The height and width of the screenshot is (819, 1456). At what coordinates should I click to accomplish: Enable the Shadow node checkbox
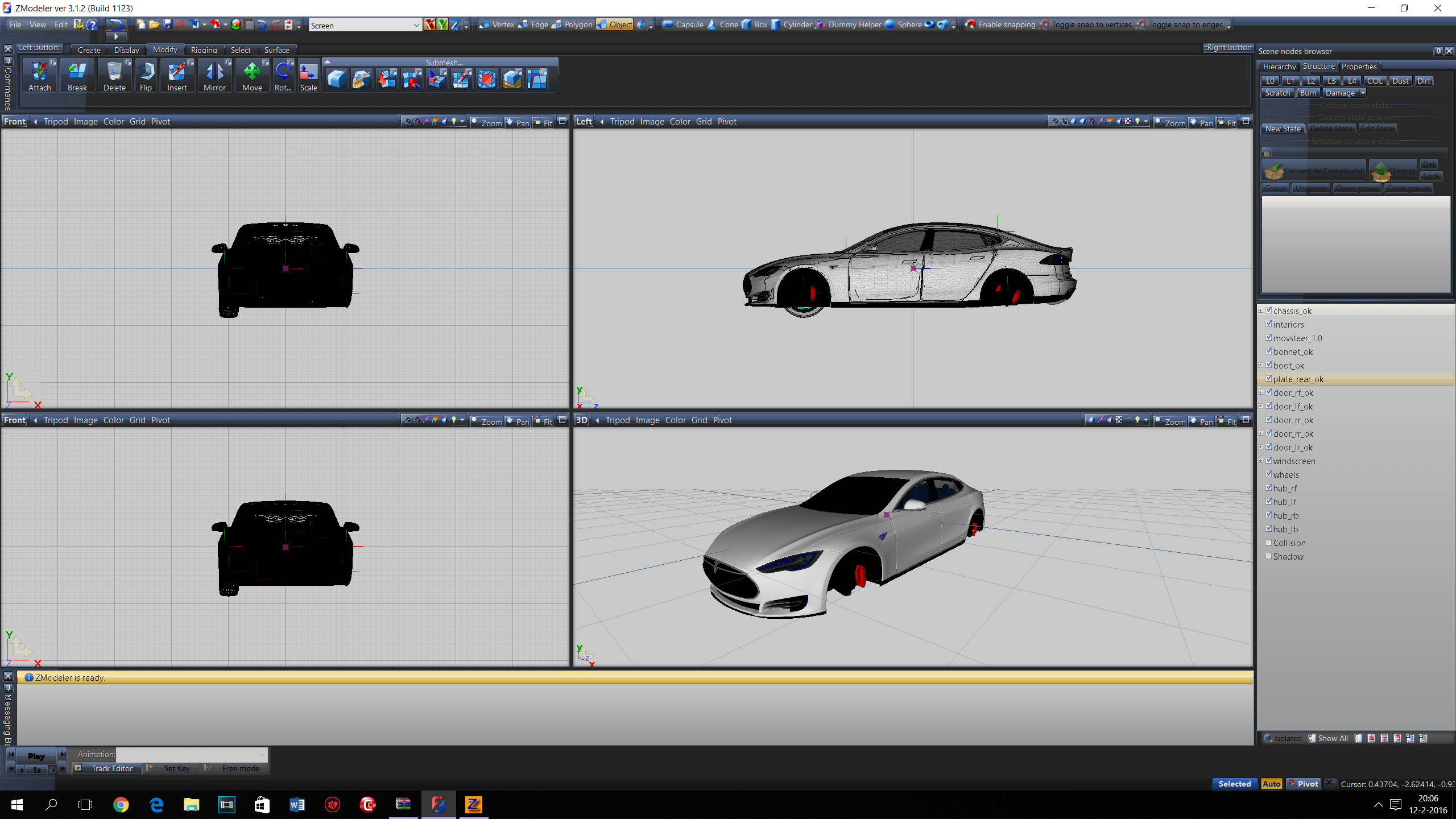point(1269,556)
